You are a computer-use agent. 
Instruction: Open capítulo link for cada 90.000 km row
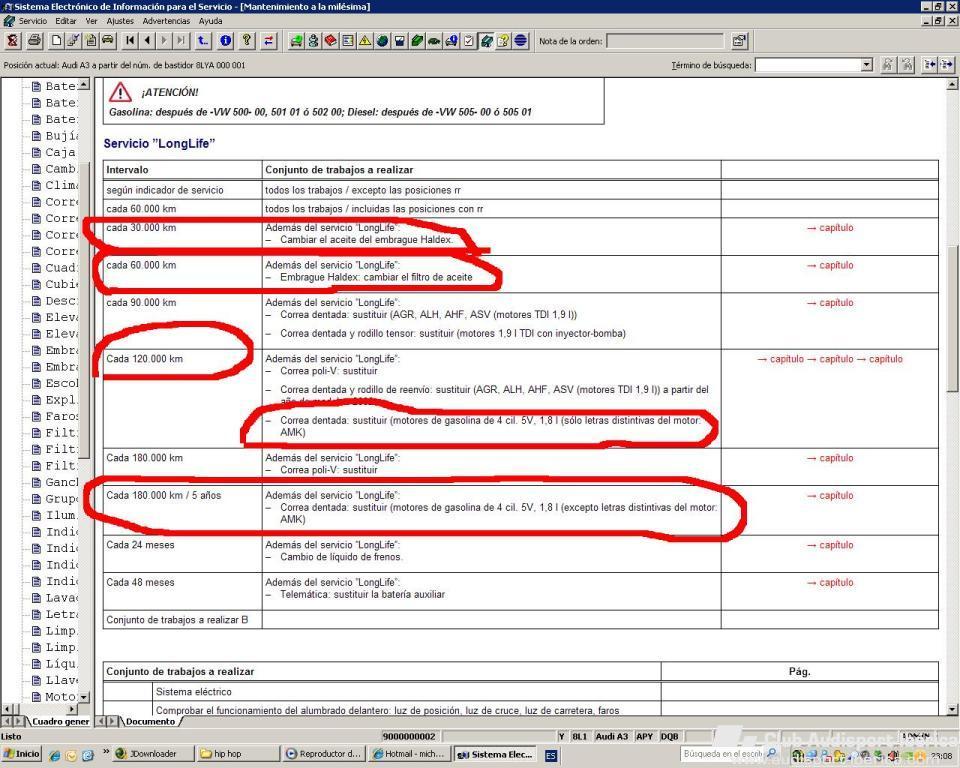pos(830,303)
